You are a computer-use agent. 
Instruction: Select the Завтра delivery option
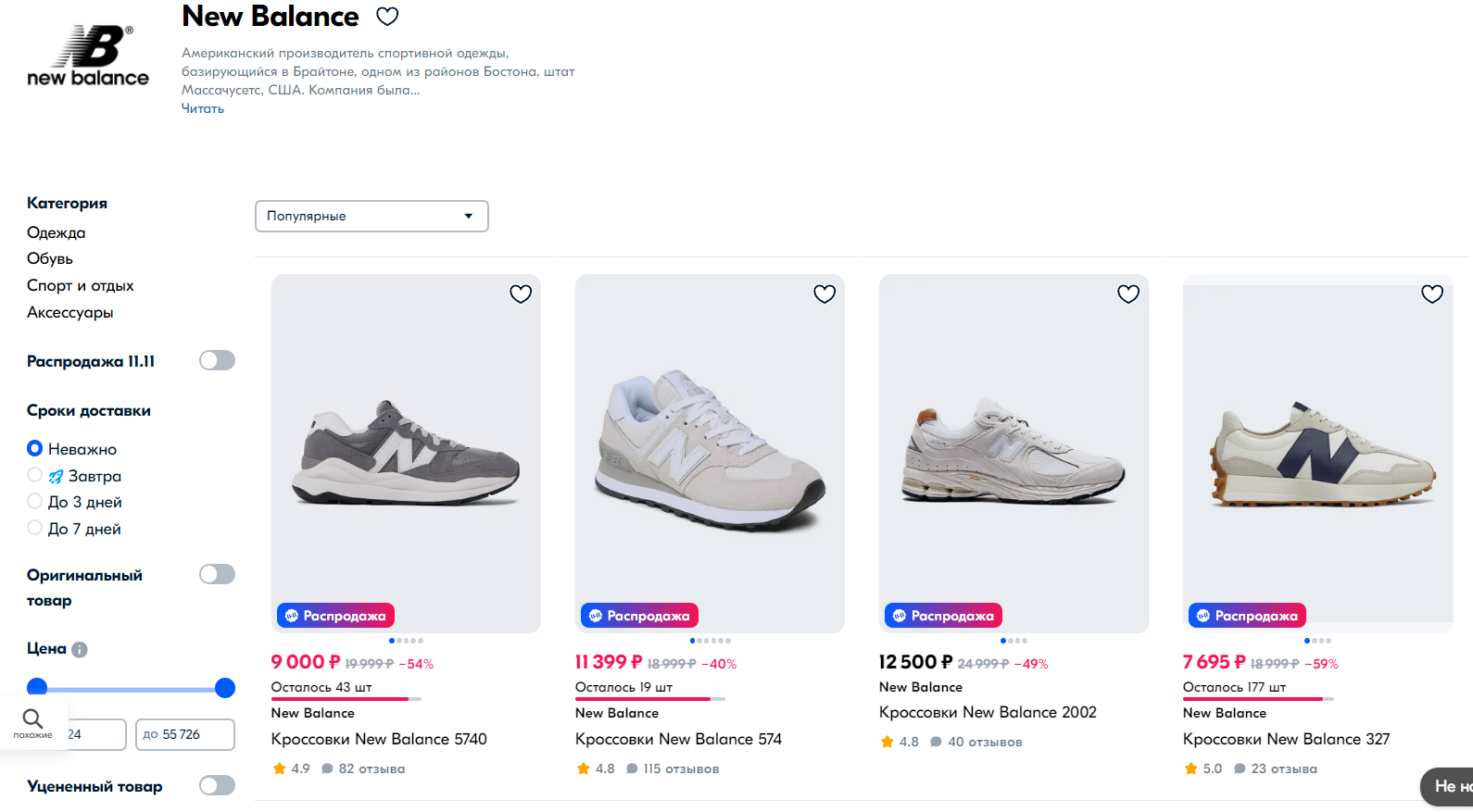tap(35, 475)
